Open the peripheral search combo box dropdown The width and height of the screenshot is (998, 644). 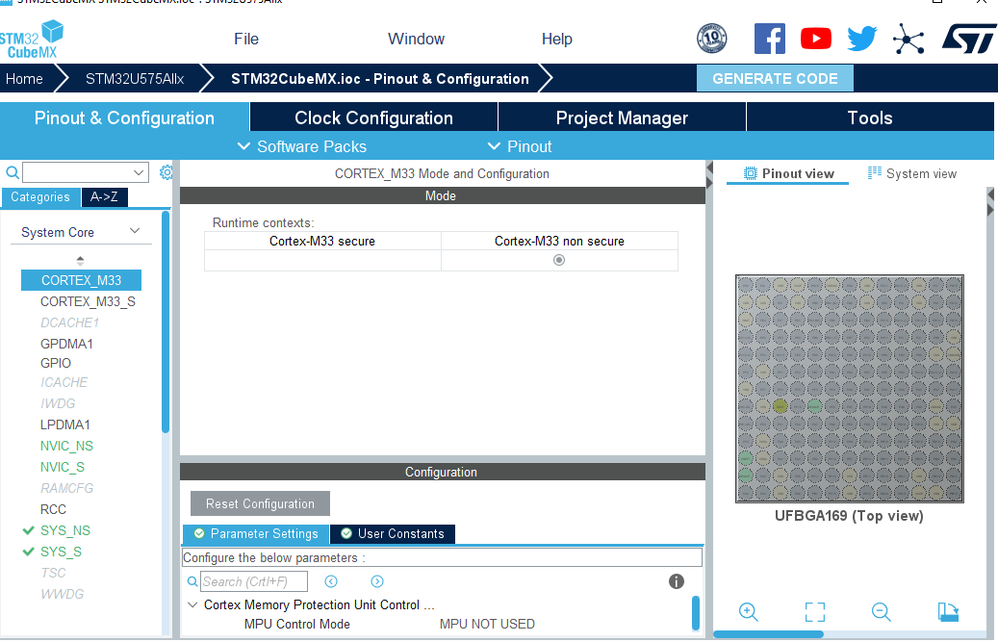(138, 172)
